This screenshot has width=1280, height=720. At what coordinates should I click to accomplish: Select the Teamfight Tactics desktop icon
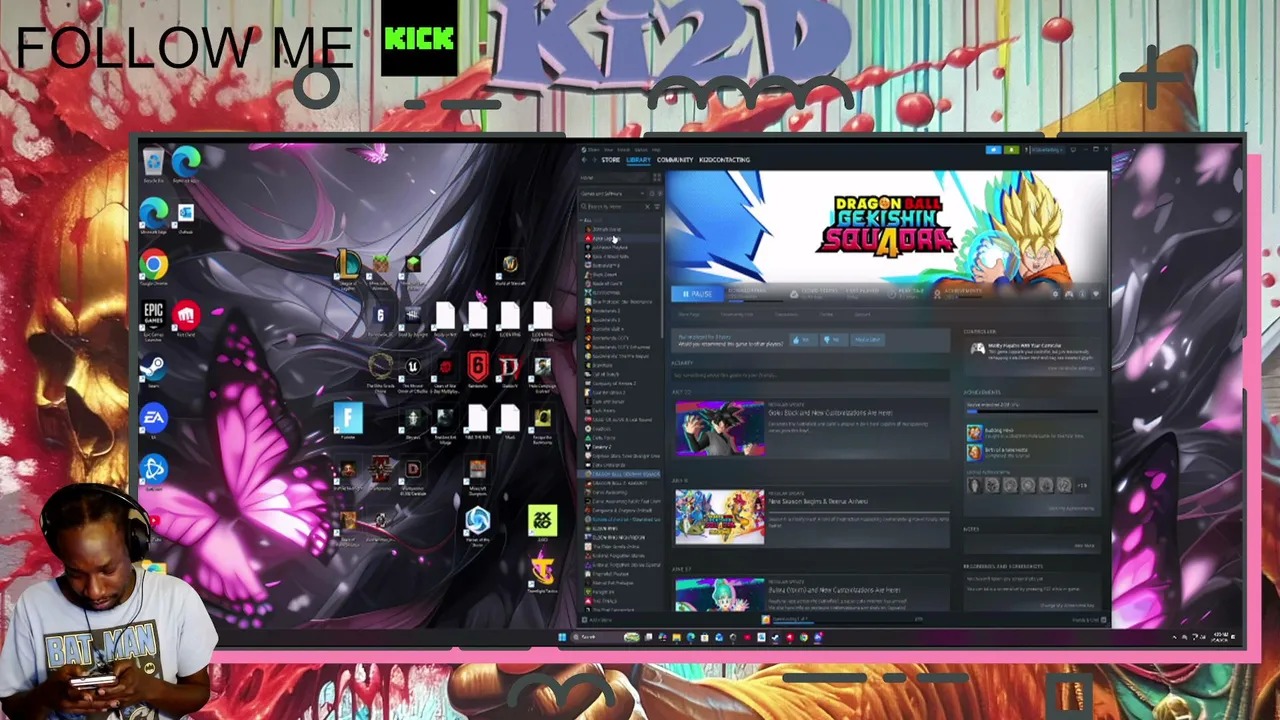[x=543, y=574]
